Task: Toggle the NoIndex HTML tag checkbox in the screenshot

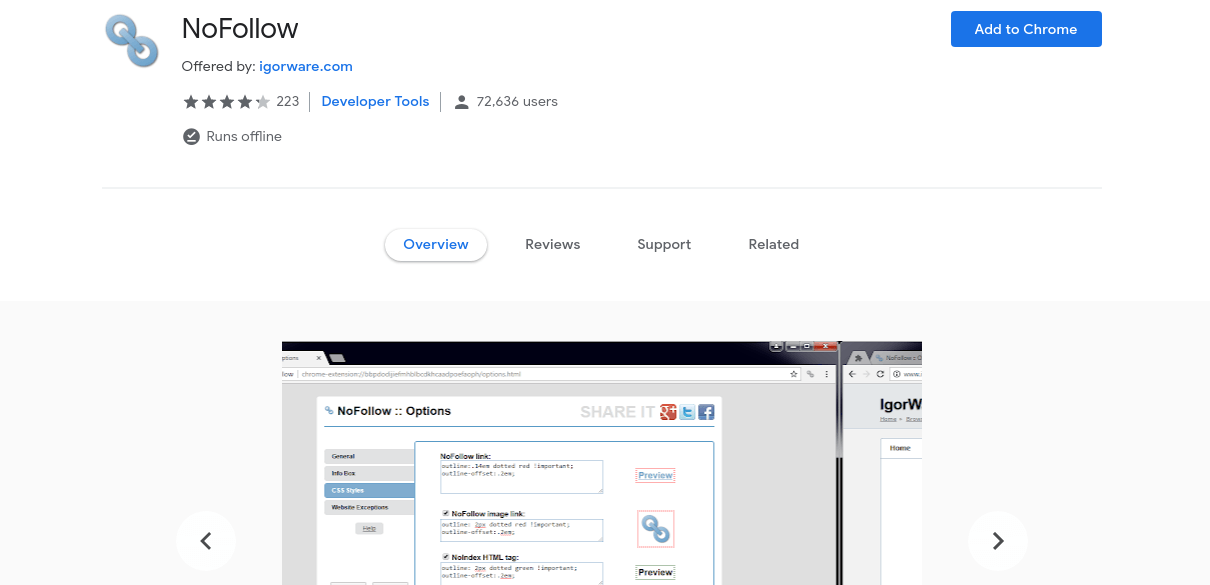Action: coord(446,557)
